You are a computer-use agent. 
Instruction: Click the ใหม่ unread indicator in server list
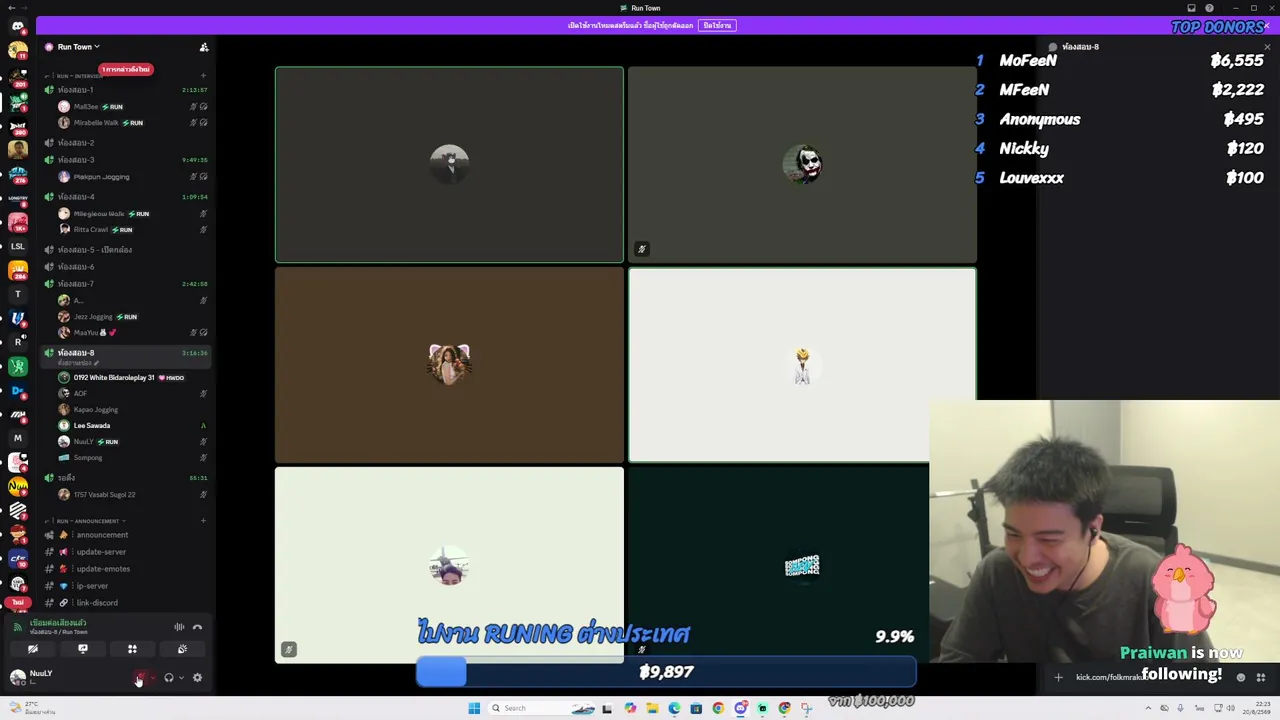pos(18,602)
